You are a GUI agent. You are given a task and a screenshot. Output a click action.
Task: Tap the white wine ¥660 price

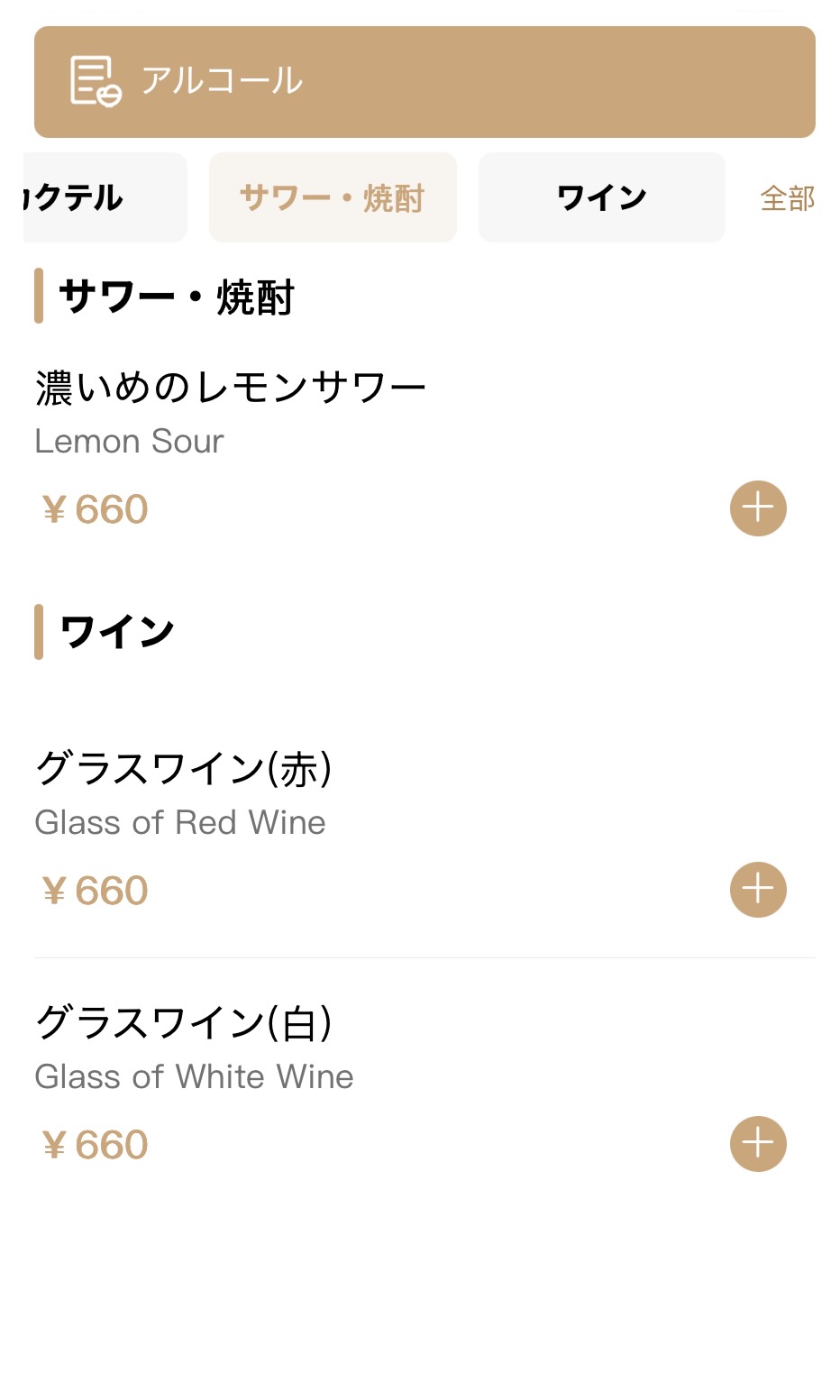tap(95, 1145)
